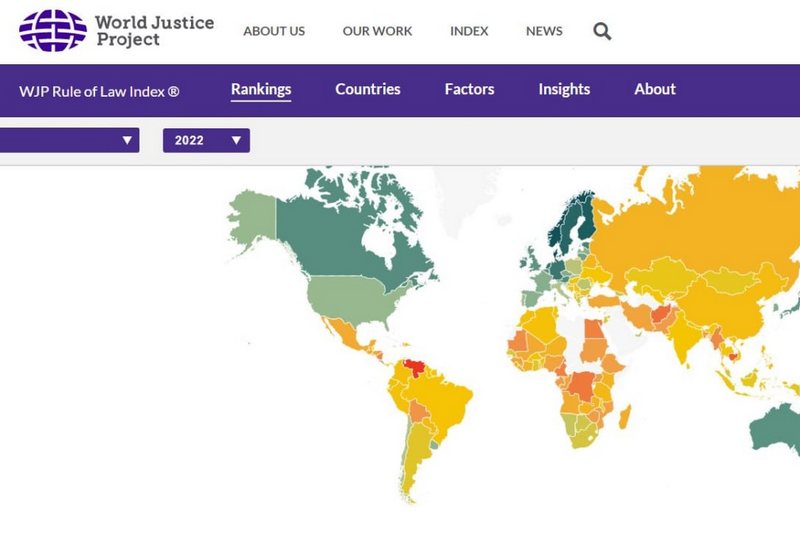Viewport: 800px width, 533px height.
Task: Click the WJP Rule of Law Index title
Action: click(99, 90)
